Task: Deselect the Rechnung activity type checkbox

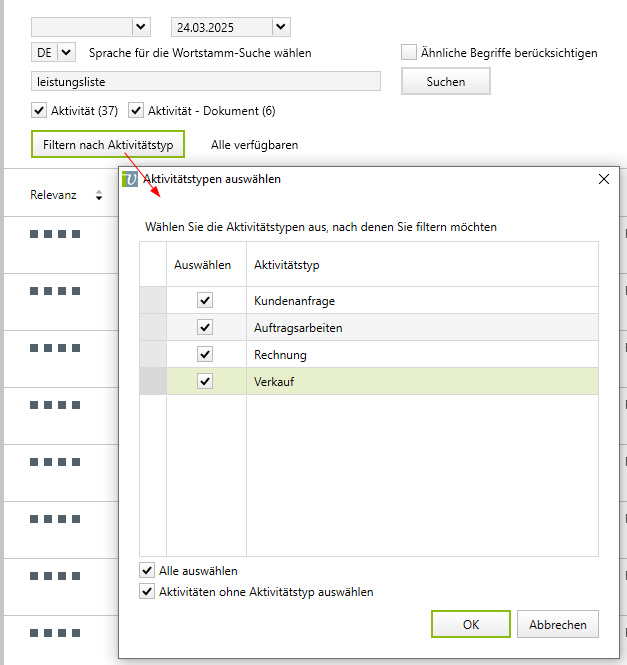Action: click(x=205, y=354)
